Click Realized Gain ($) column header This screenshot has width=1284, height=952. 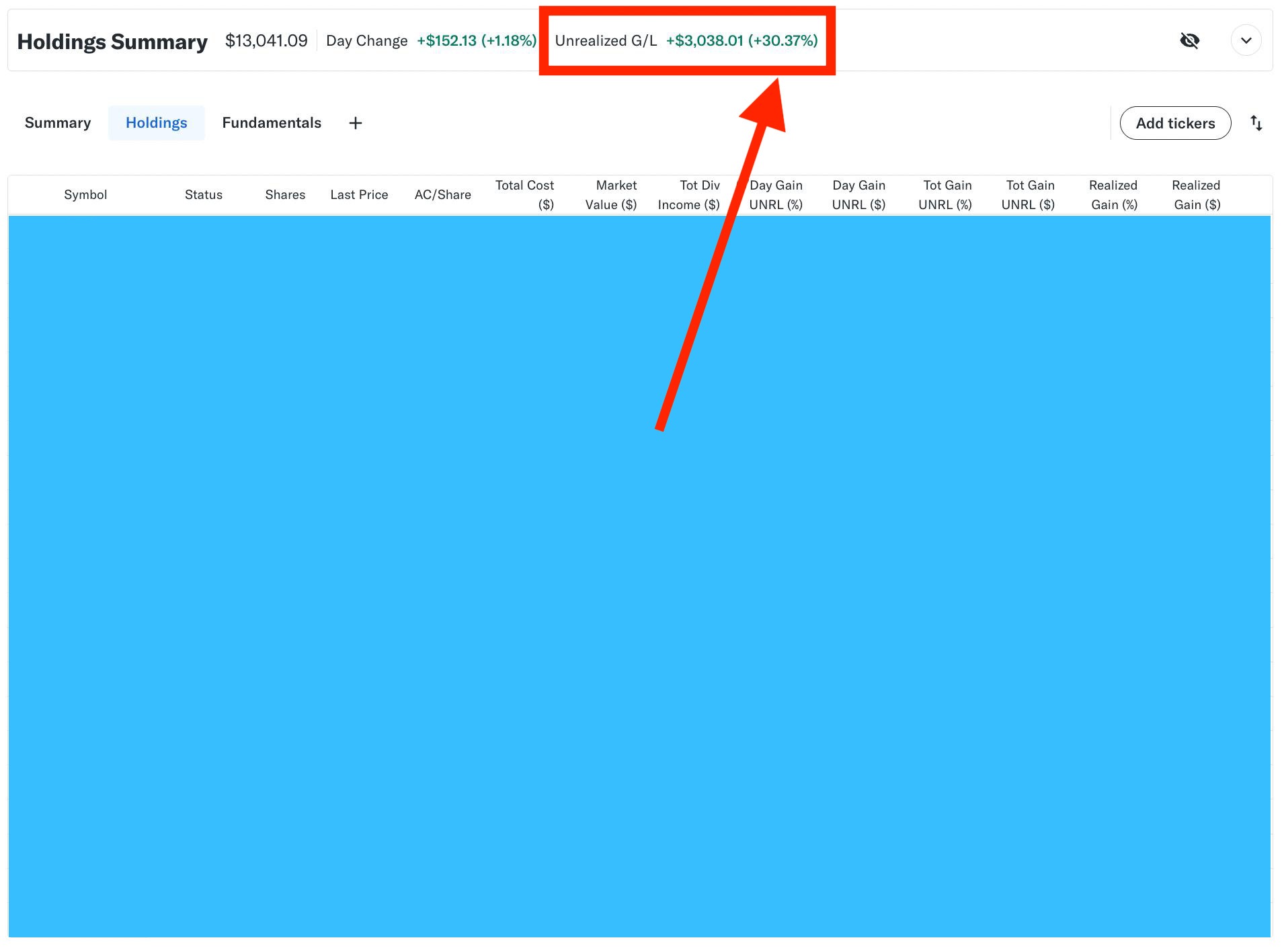[1197, 195]
